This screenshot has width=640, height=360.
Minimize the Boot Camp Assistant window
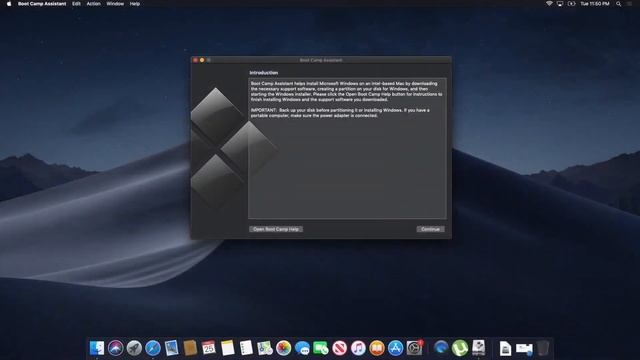point(202,60)
